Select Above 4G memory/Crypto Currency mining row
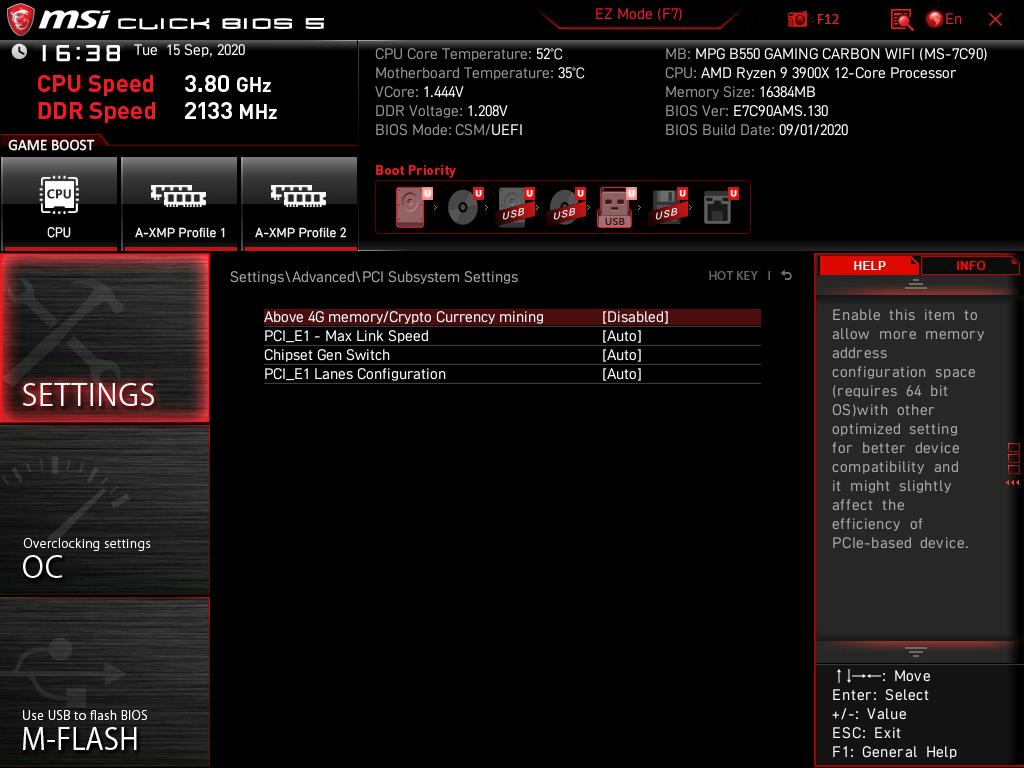The height and width of the screenshot is (768, 1024). (512, 317)
